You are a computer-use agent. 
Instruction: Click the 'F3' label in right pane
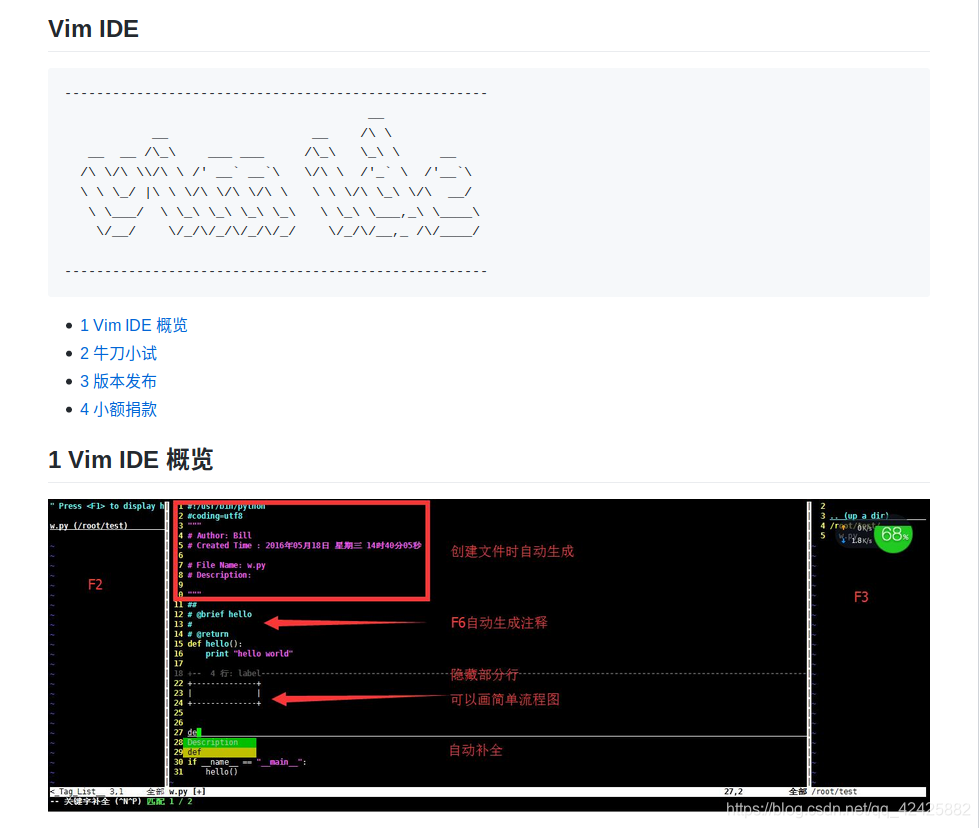pos(861,597)
